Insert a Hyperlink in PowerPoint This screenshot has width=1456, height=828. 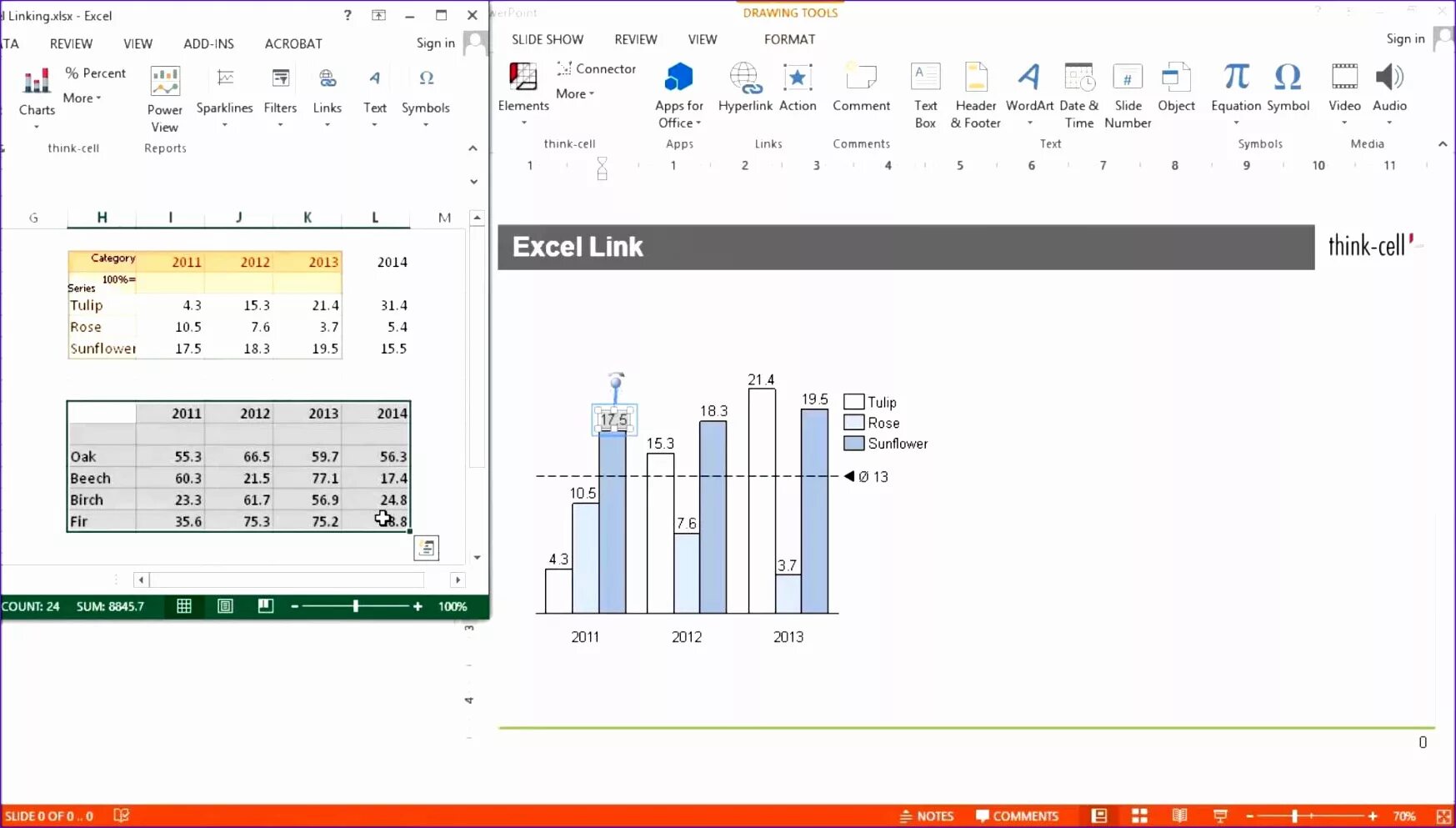click(x=745, y=88)
